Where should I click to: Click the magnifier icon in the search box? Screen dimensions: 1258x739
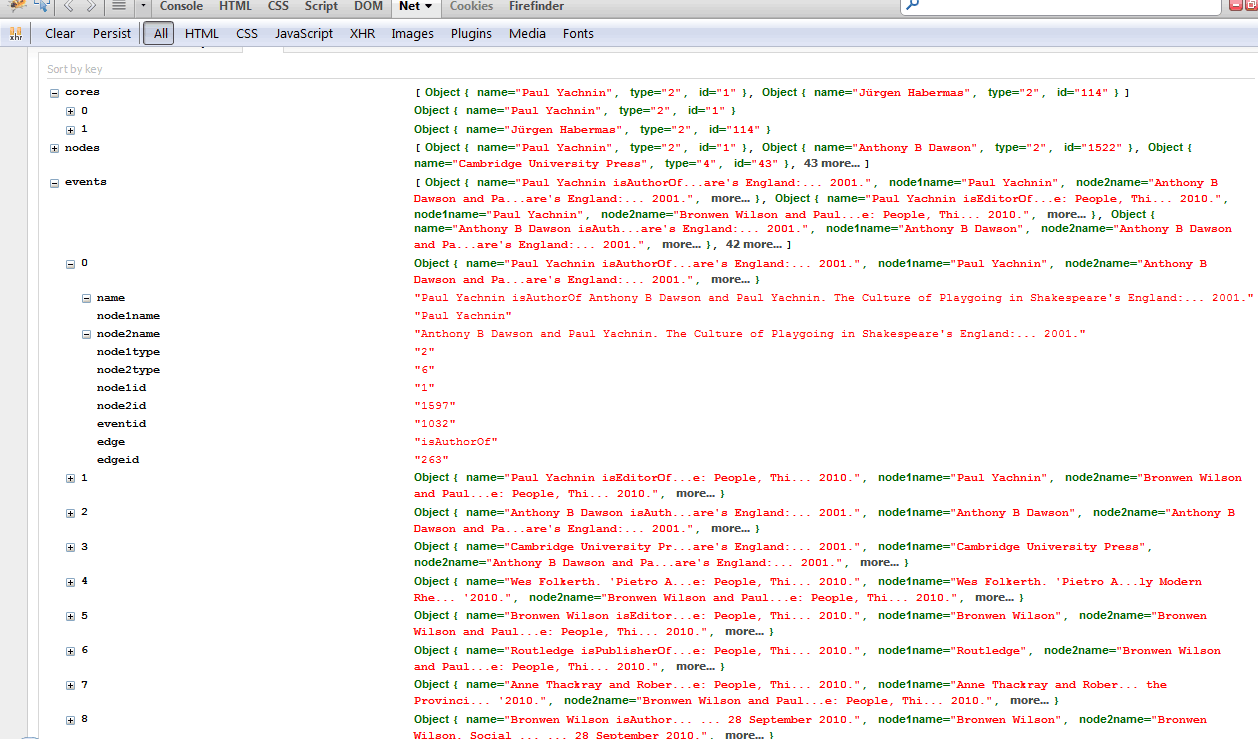tap(912, 6)
